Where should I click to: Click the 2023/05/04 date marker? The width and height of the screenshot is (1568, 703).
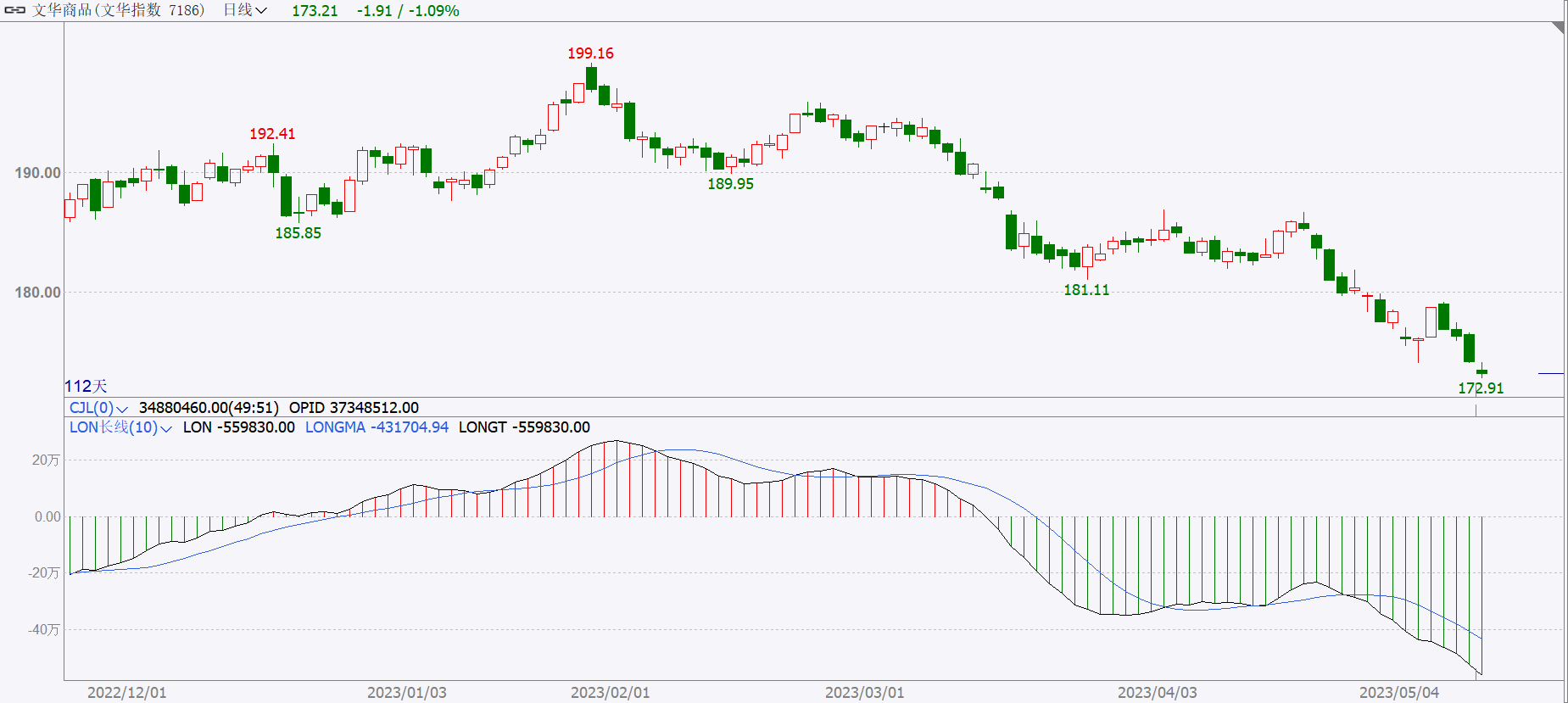tap(1399, 693)
